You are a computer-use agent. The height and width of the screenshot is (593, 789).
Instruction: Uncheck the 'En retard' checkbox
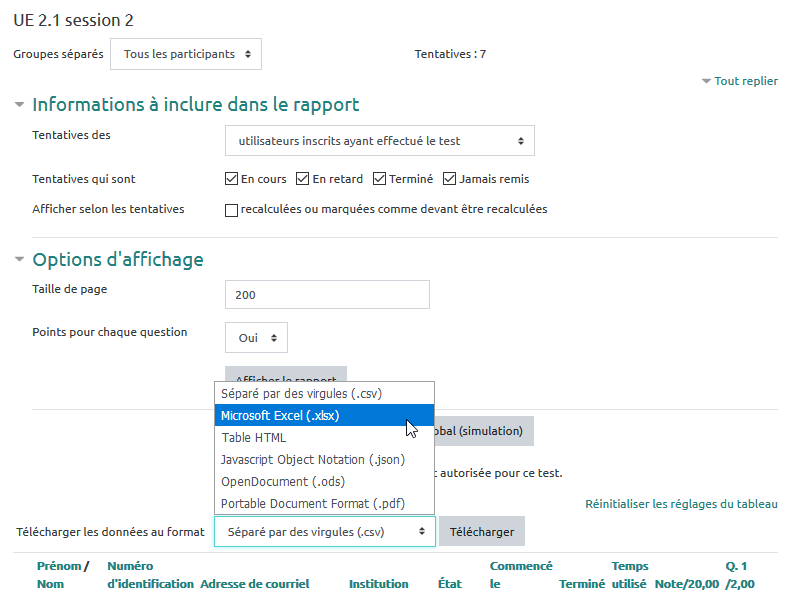tap(303, 180)
